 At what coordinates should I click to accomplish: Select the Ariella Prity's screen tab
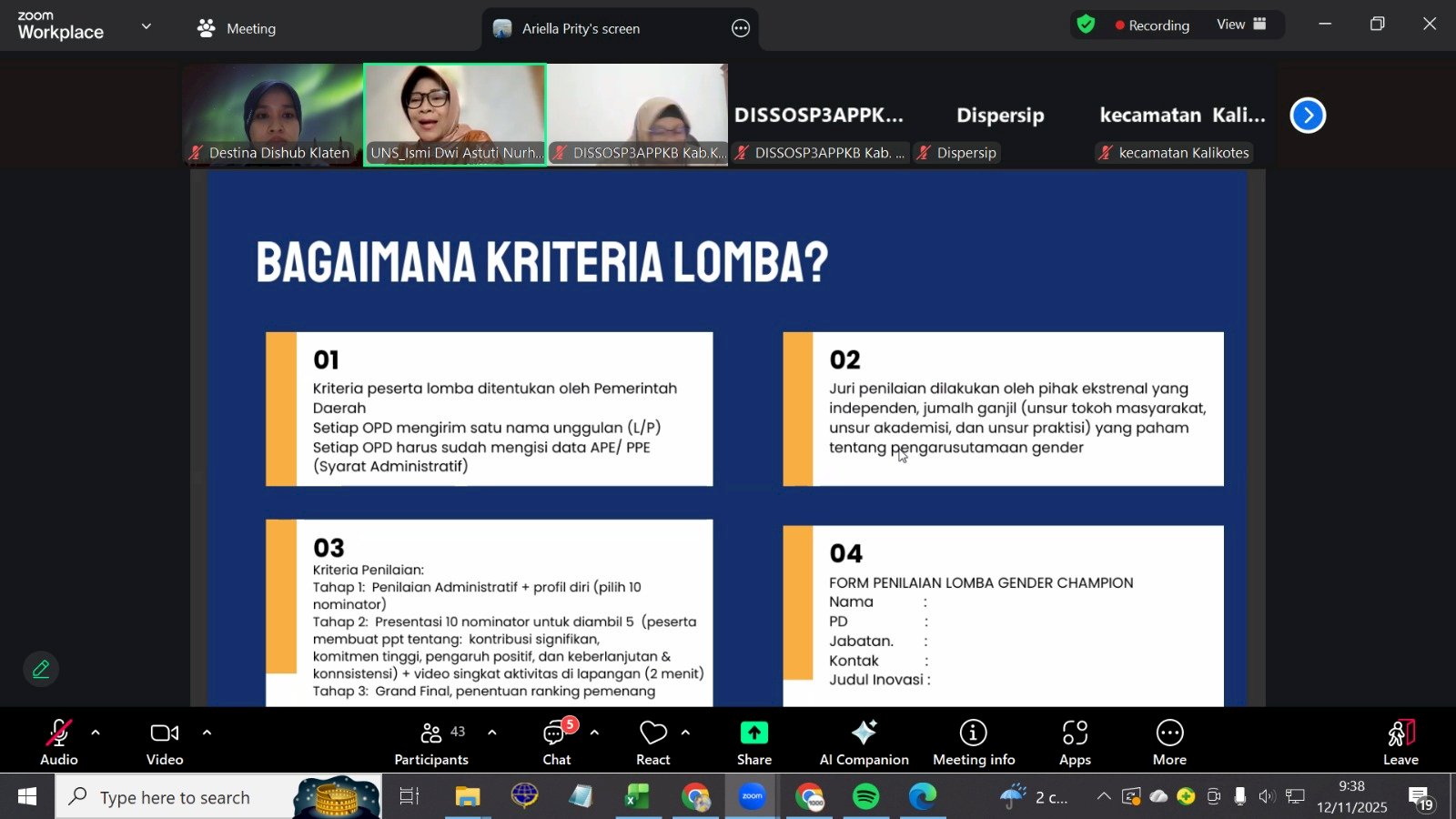pyautogui.click(x=582, y=28)
